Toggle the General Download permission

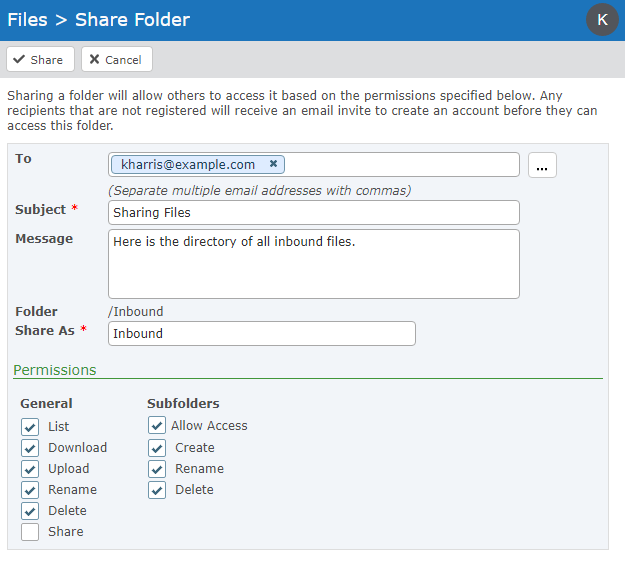point(30,448)
